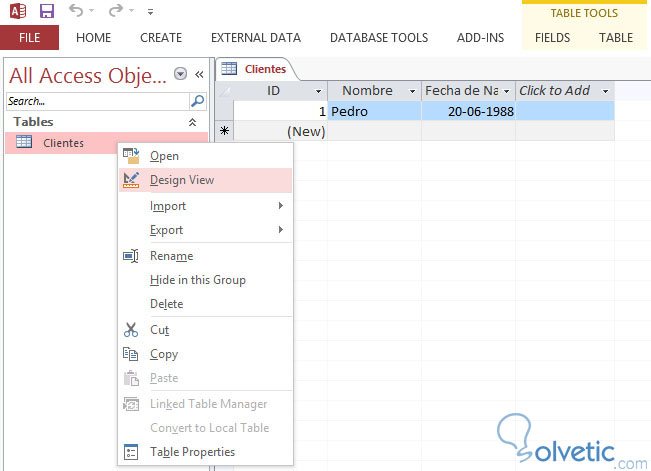Click the Clientes table icon in navigation pane
Screen dimensions: 651x471
24,142
